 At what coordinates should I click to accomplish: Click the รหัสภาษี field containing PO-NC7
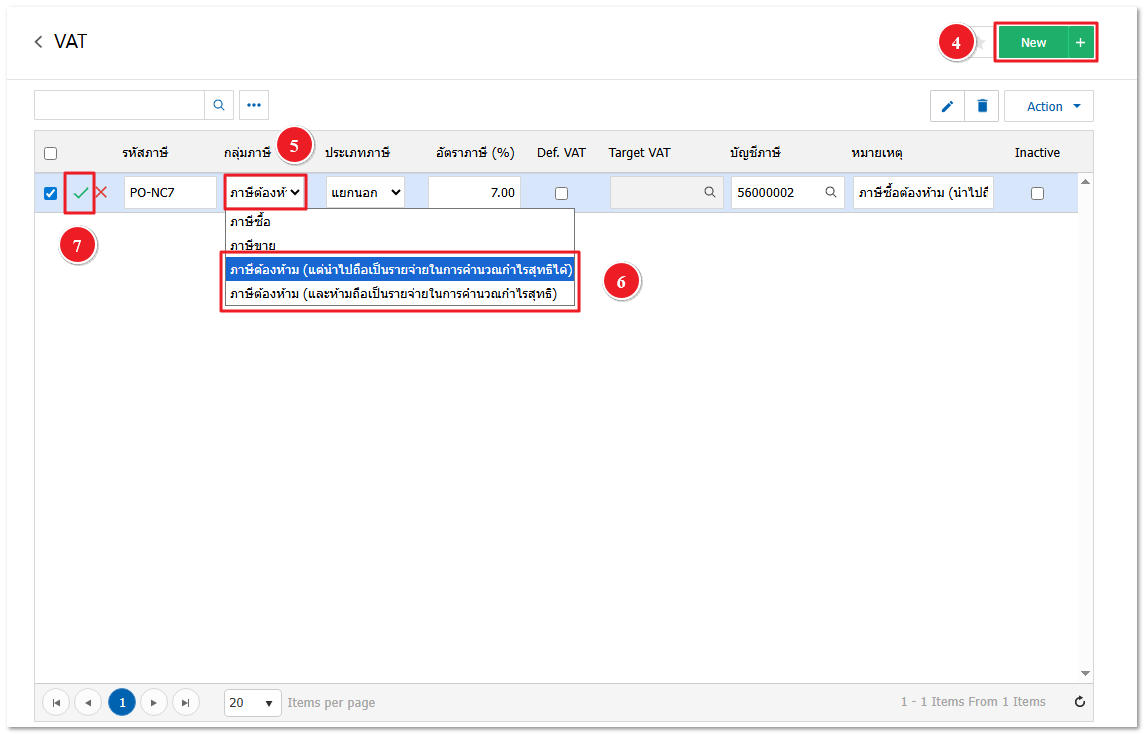coord(170,193)
